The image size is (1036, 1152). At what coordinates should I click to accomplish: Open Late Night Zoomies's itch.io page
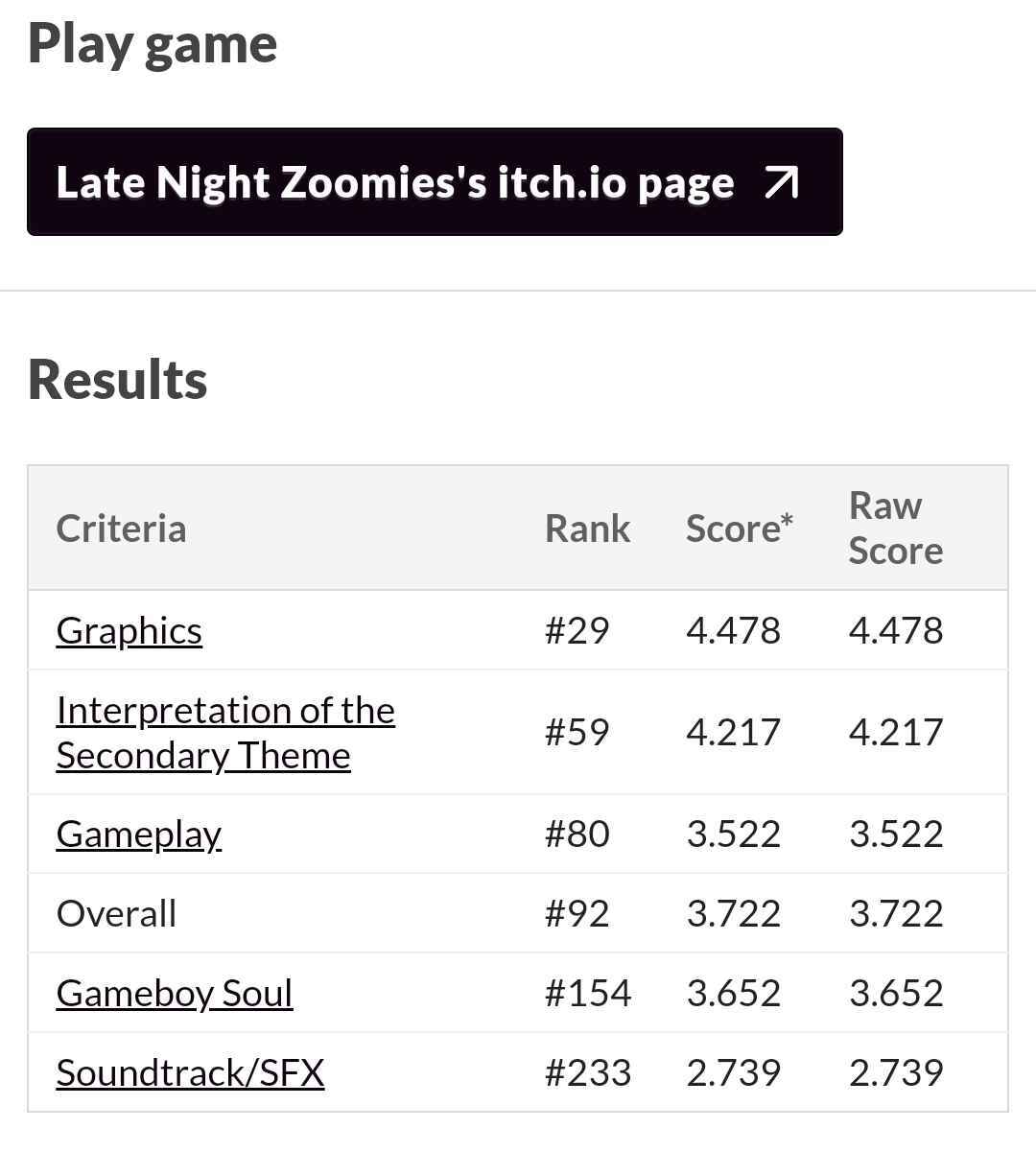coord(435,181)
